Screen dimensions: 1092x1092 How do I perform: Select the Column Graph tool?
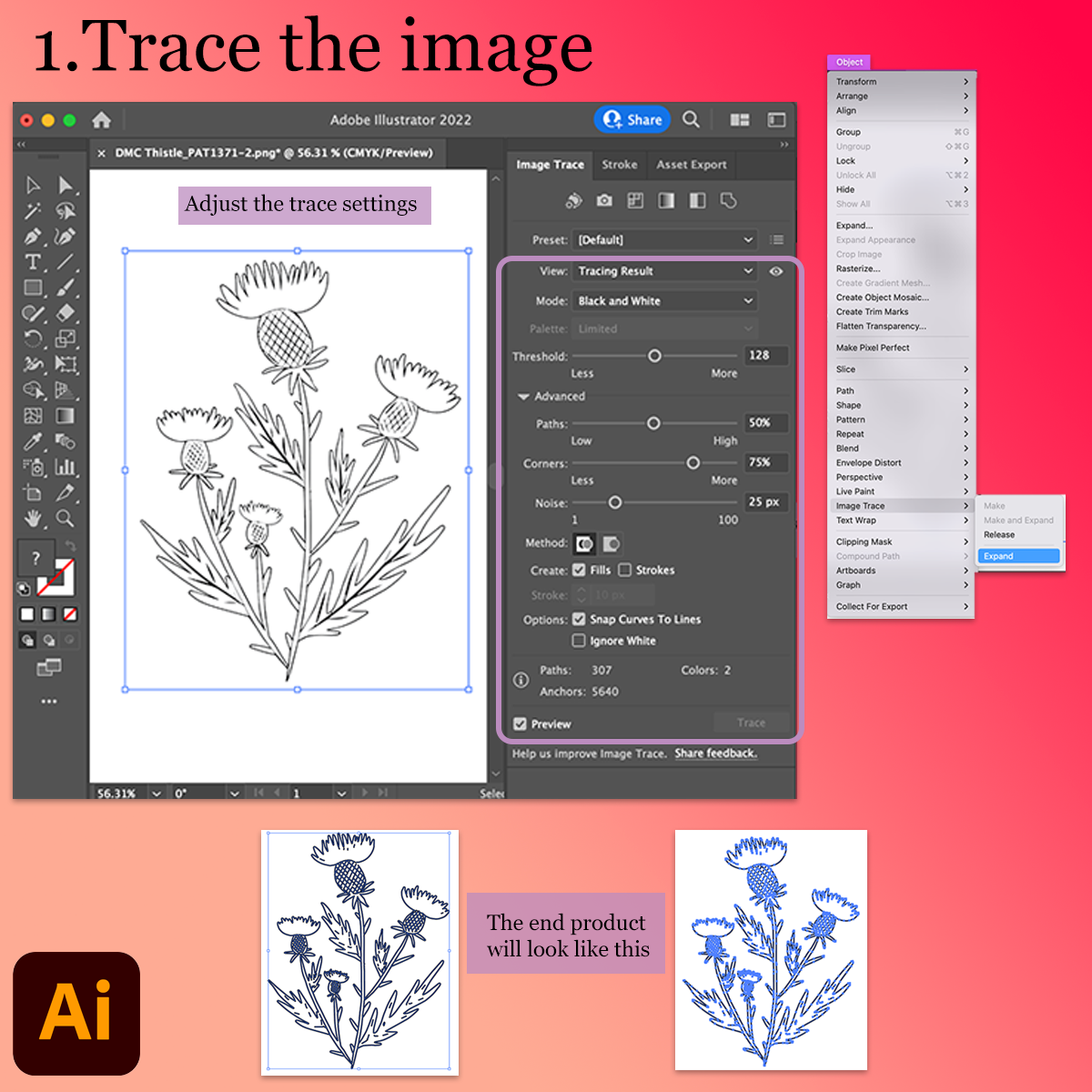tap(66, 467)
